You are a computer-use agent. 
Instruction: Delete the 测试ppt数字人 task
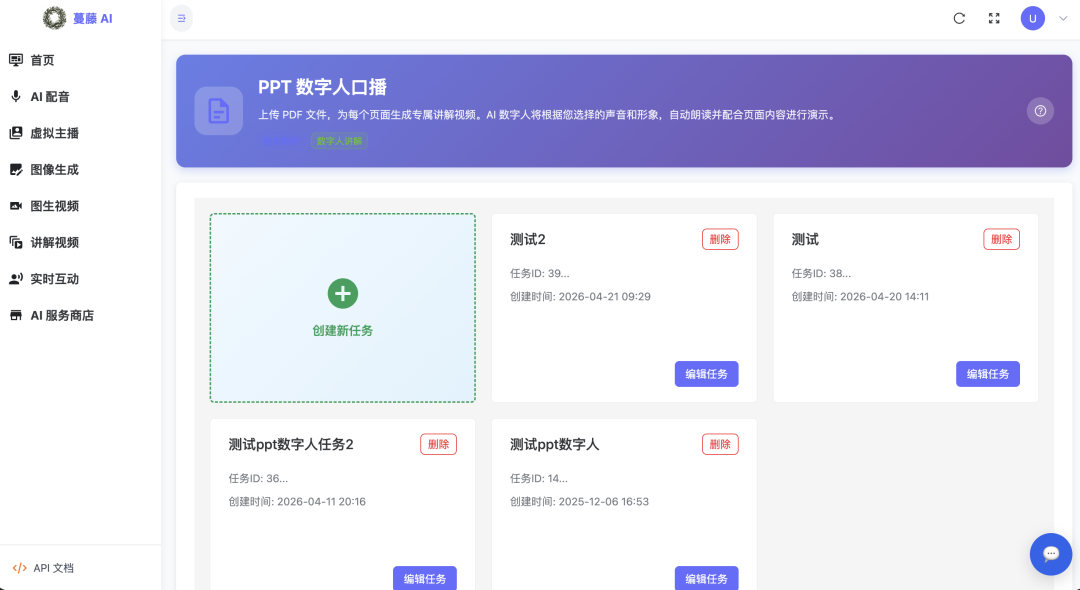[720, 444]
